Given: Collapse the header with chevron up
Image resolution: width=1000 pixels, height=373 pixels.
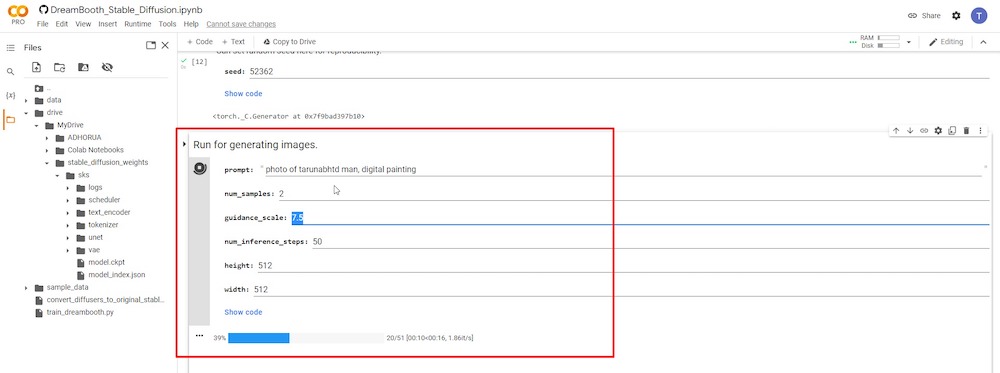Looking at the screenshot, I should pos(983,42).
